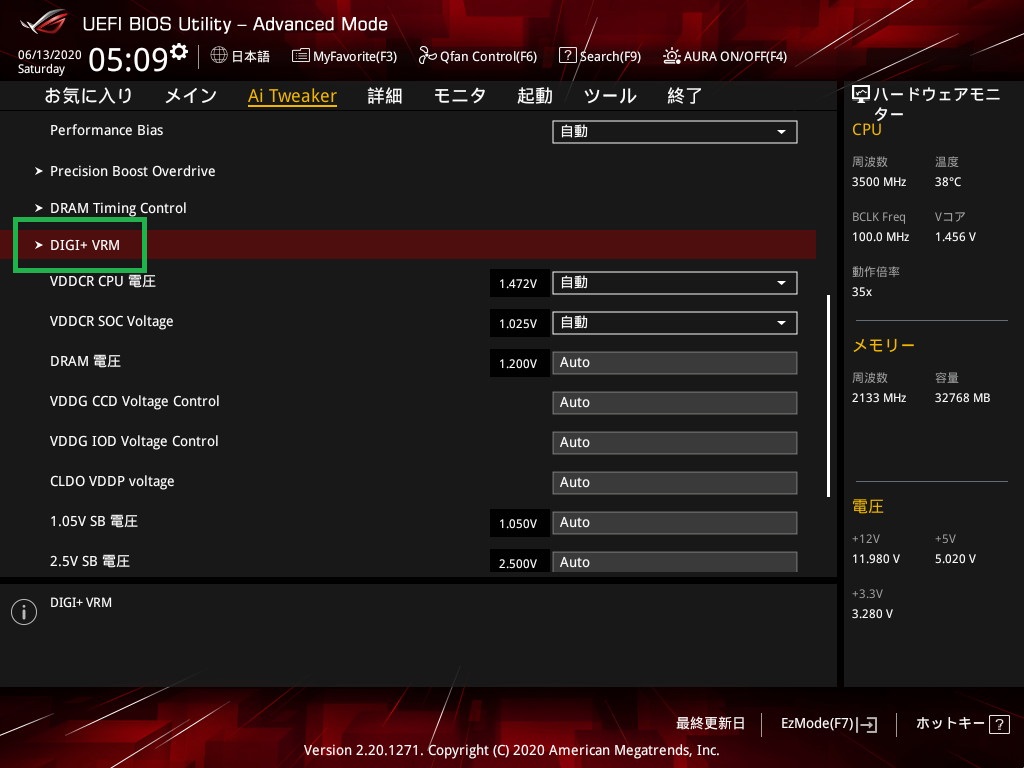Click the MyFavorite list icon
Screen dimensions: 1024x768
[300, 56]
